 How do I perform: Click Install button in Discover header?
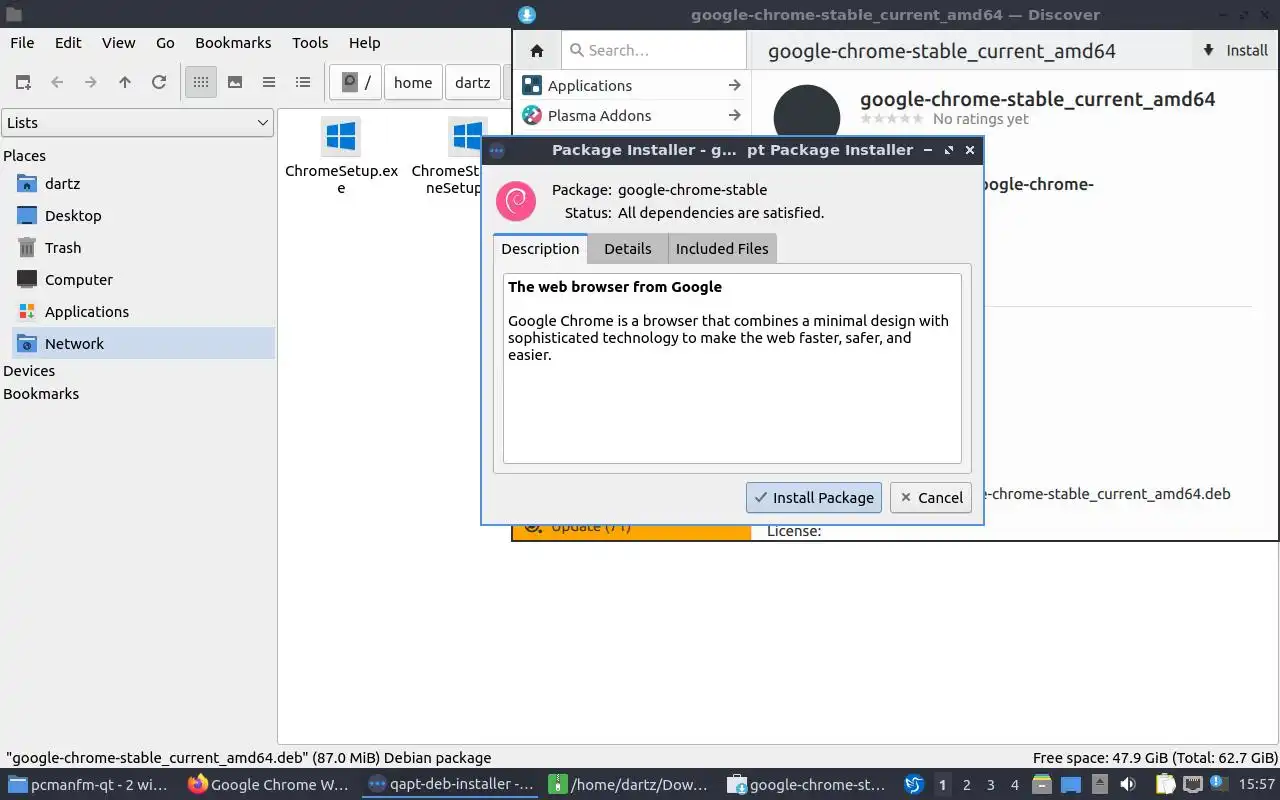click(x=1235, y=50)
